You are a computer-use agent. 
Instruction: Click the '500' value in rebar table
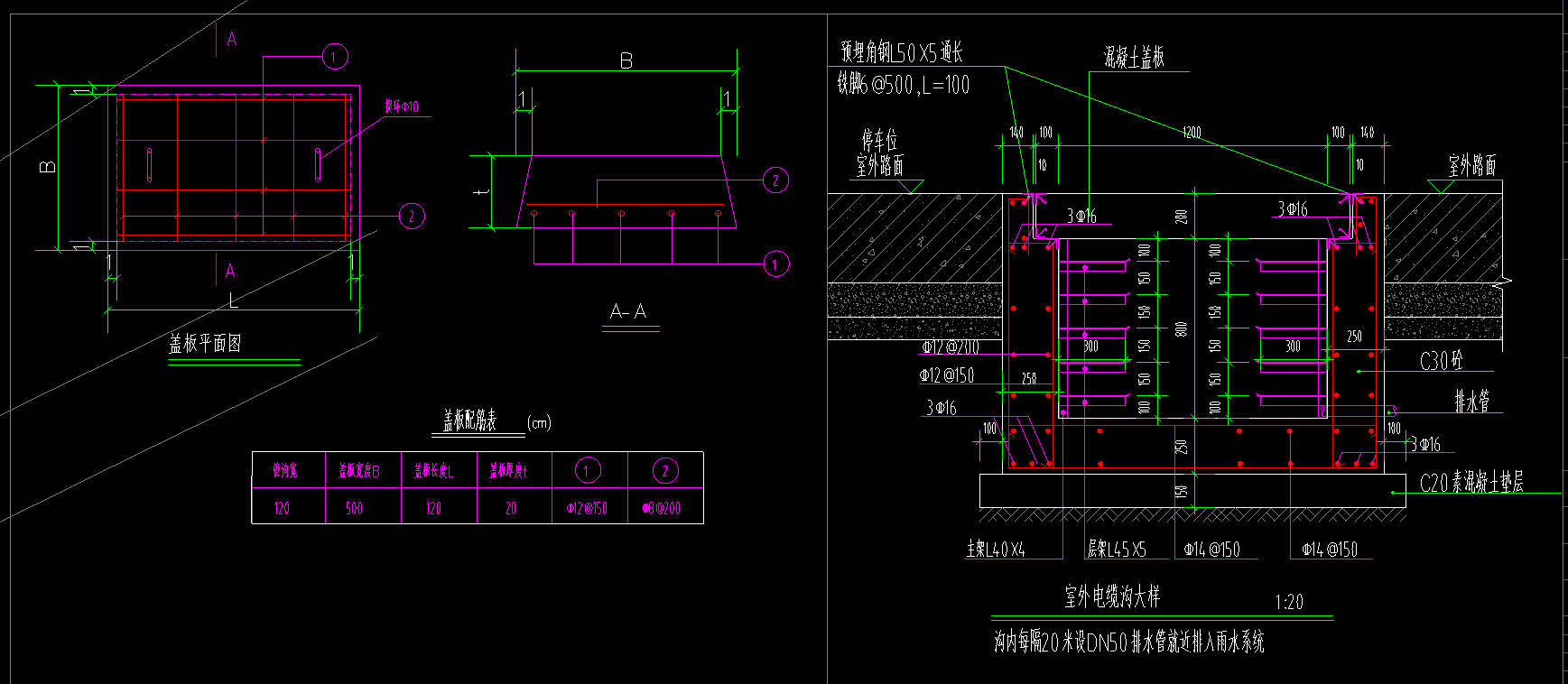355,508
